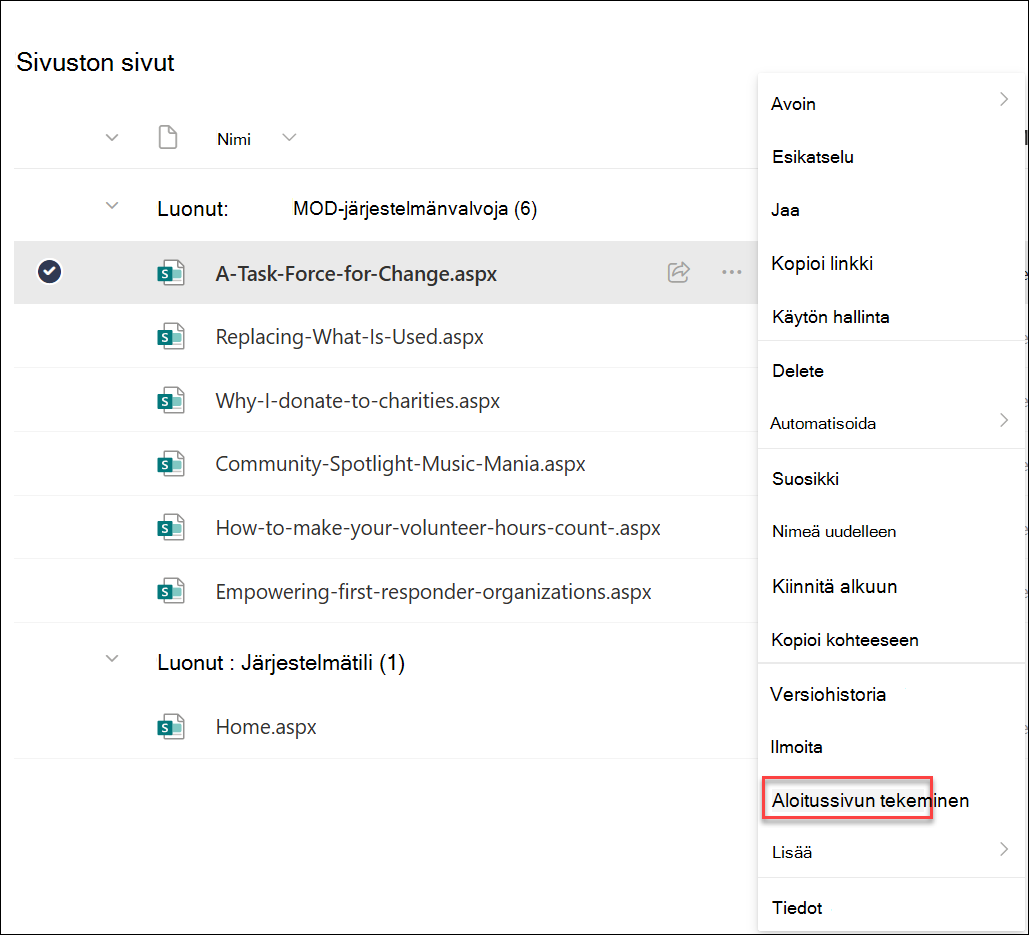Open Home.aspx file link
Image resolution: width=1029 pixels, height=935 pixels.
(x=266, y=727)
